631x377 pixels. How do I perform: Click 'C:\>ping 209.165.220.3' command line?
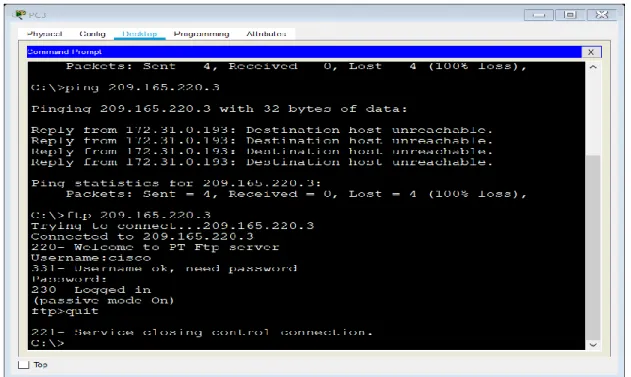pyautogui.click(x=125, y=87)
